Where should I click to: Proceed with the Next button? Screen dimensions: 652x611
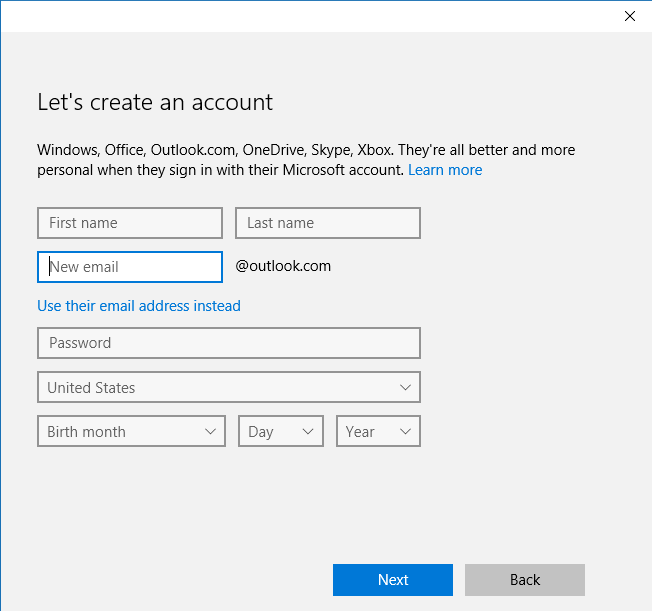393,580
